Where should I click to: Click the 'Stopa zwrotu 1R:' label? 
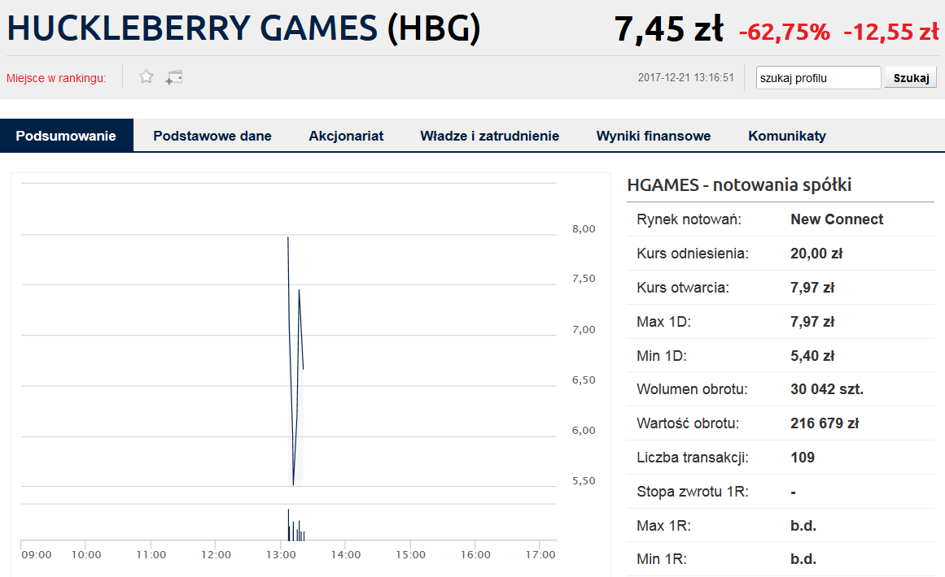tap(692, 491)
